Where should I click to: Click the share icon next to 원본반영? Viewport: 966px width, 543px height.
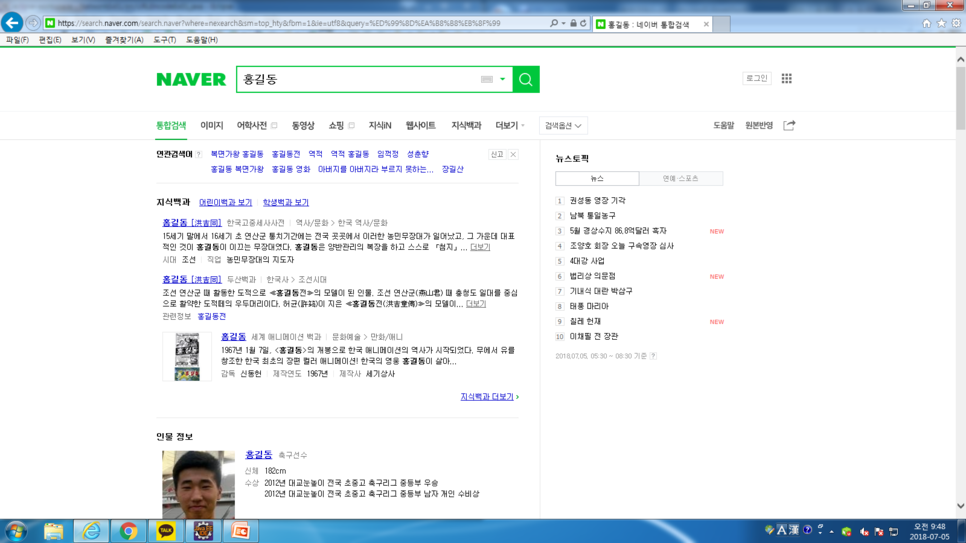coord(789,125)
